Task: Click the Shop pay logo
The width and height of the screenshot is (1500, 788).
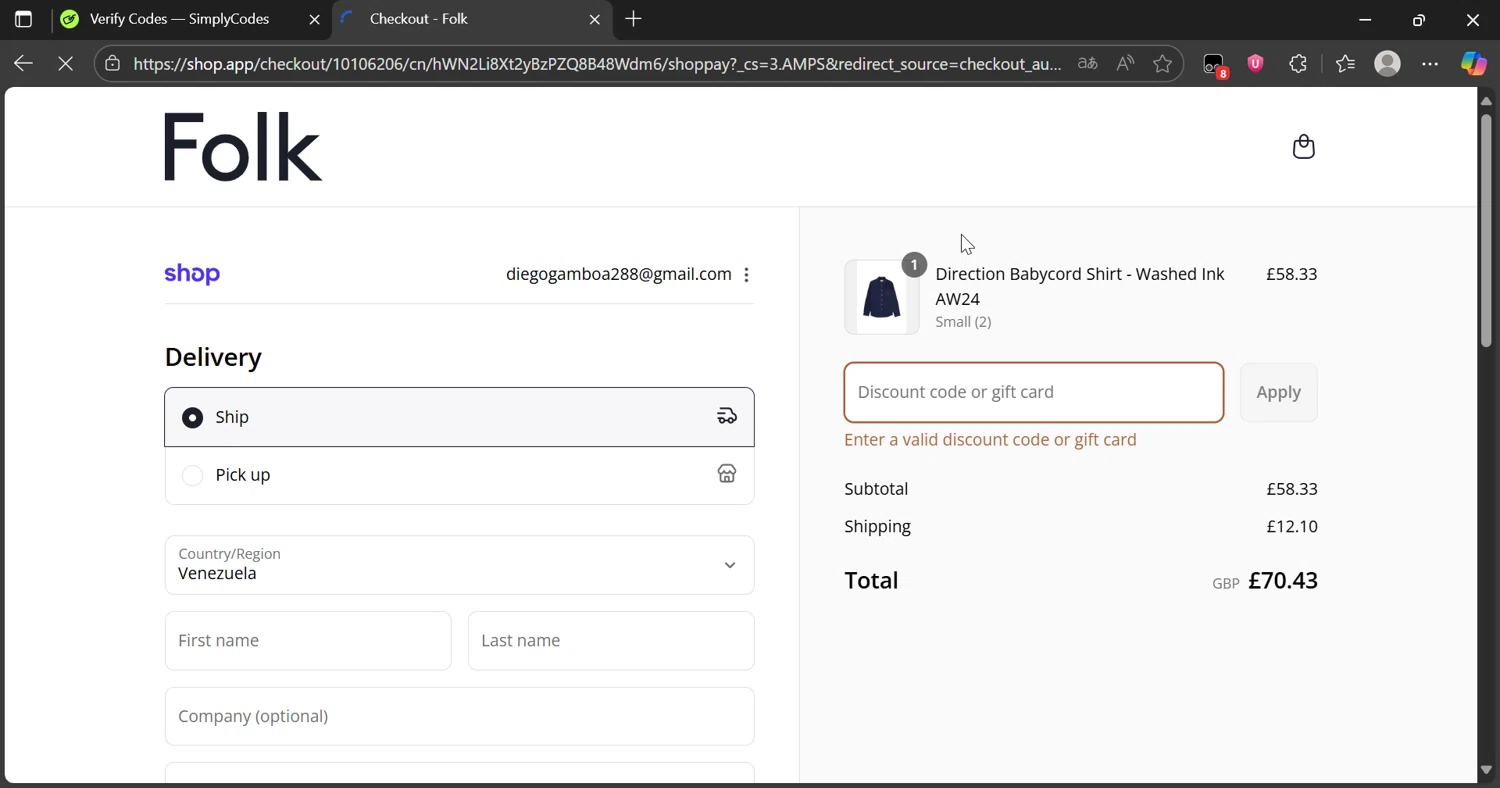Action: pos(192,274)
